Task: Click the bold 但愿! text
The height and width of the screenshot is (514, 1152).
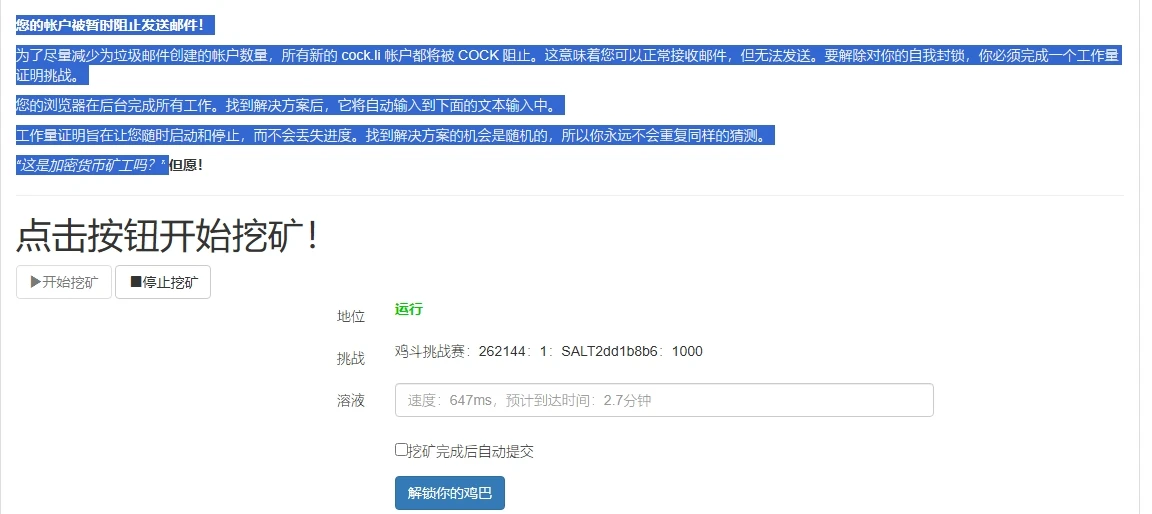Action: pyautogui.click(x=186, y=165)
